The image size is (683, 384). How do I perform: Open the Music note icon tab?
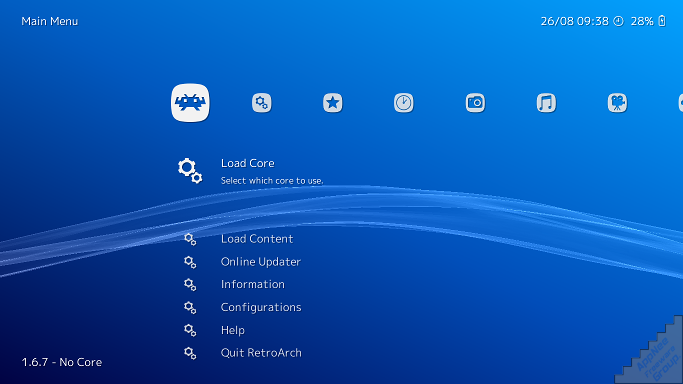[x=546, y=103]
